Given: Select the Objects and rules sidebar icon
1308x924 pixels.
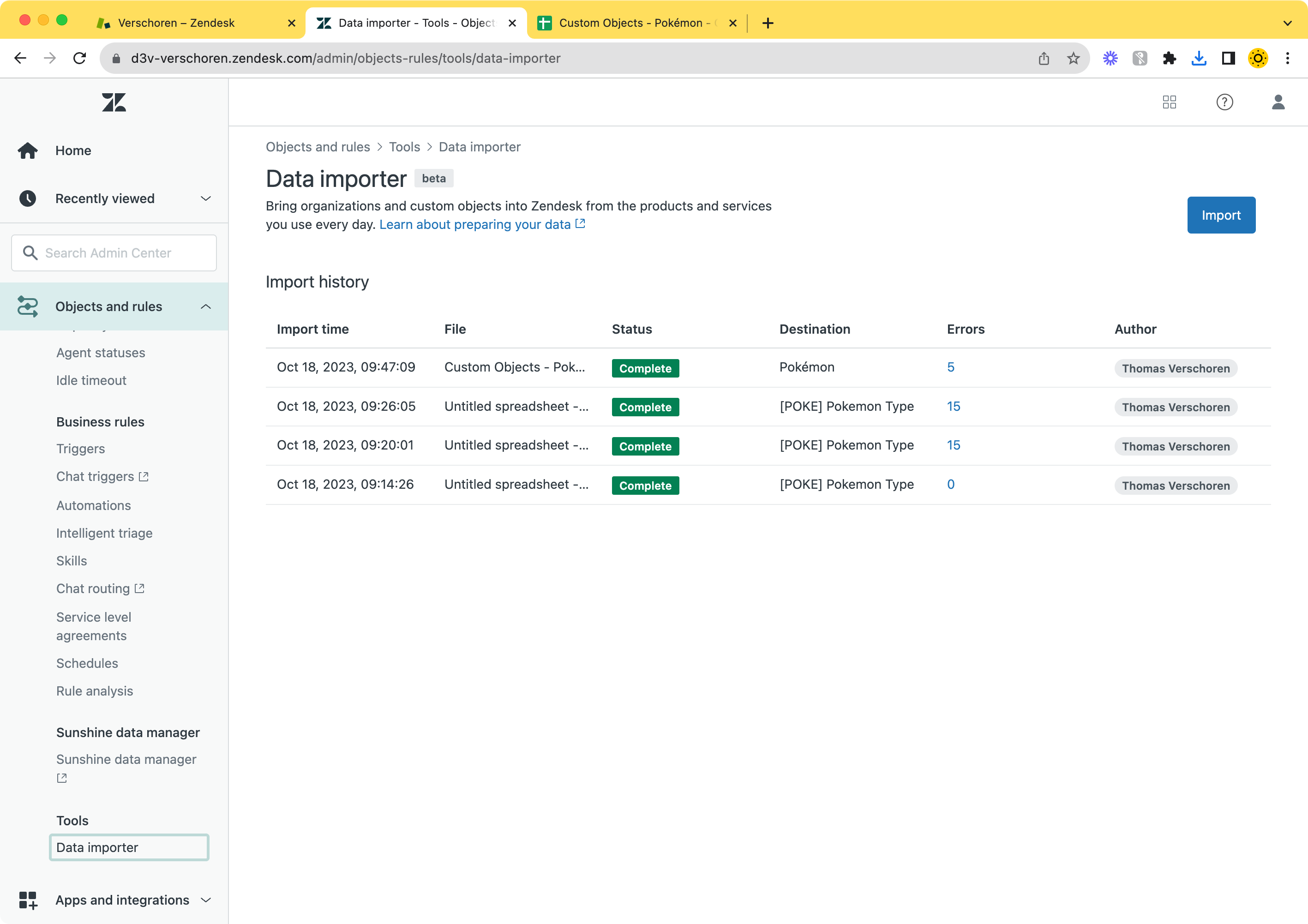Looking at the screenshot, I should click(28, 306).
